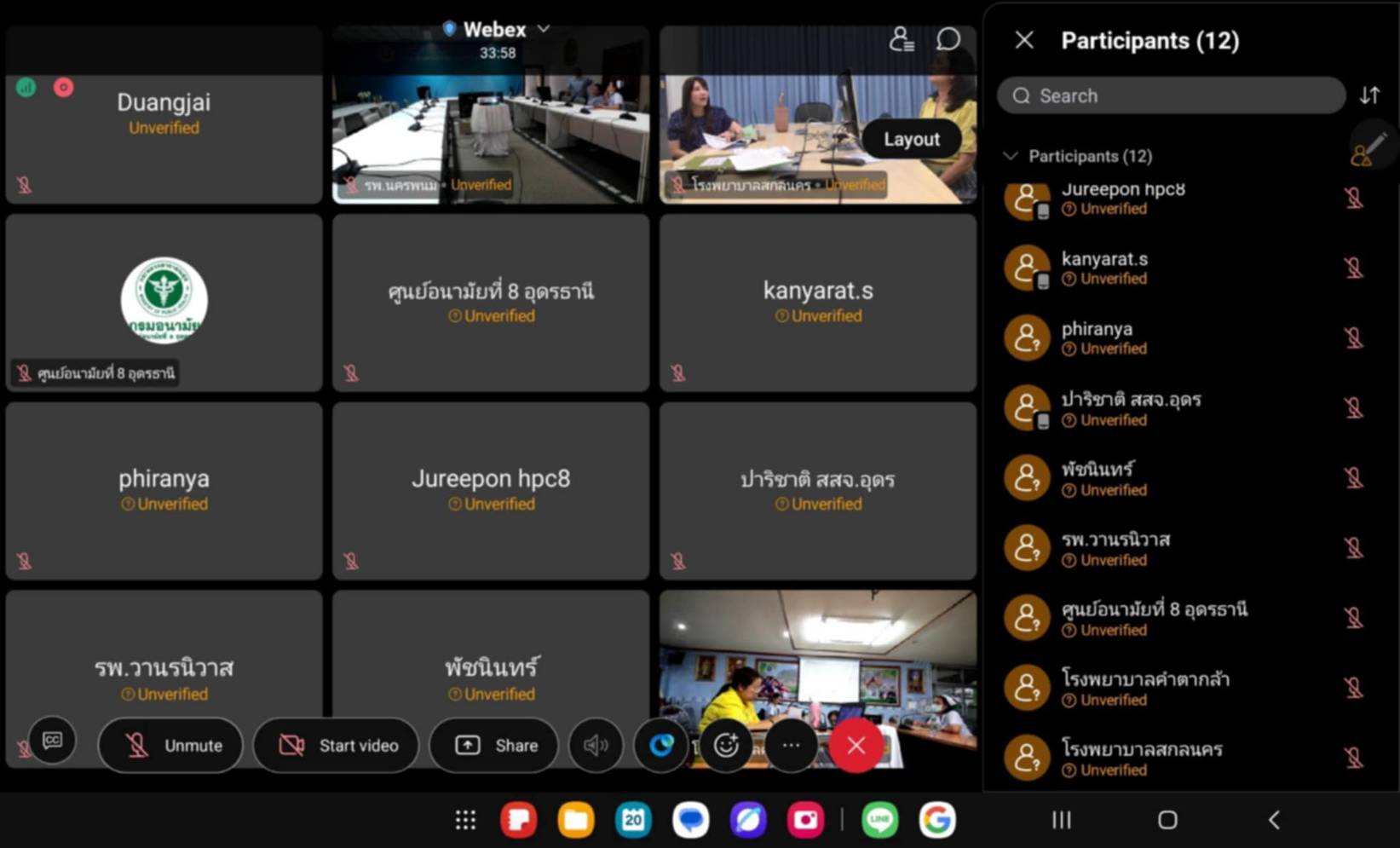
Task: Select the พัชนินทร์ video tile
Action: pos(491,678)
